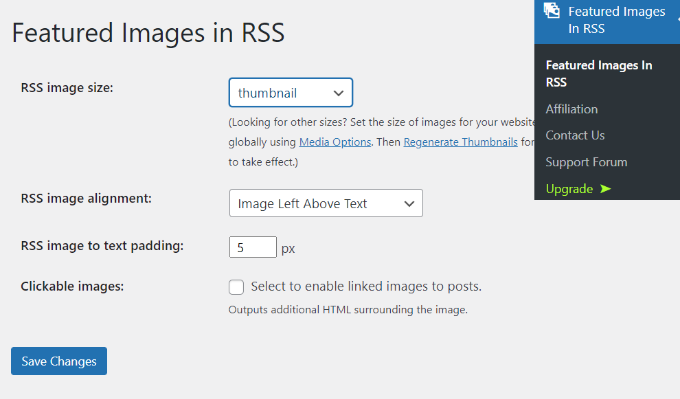
Task: Open the Support Forum submenu item
Action: [586, 162]
